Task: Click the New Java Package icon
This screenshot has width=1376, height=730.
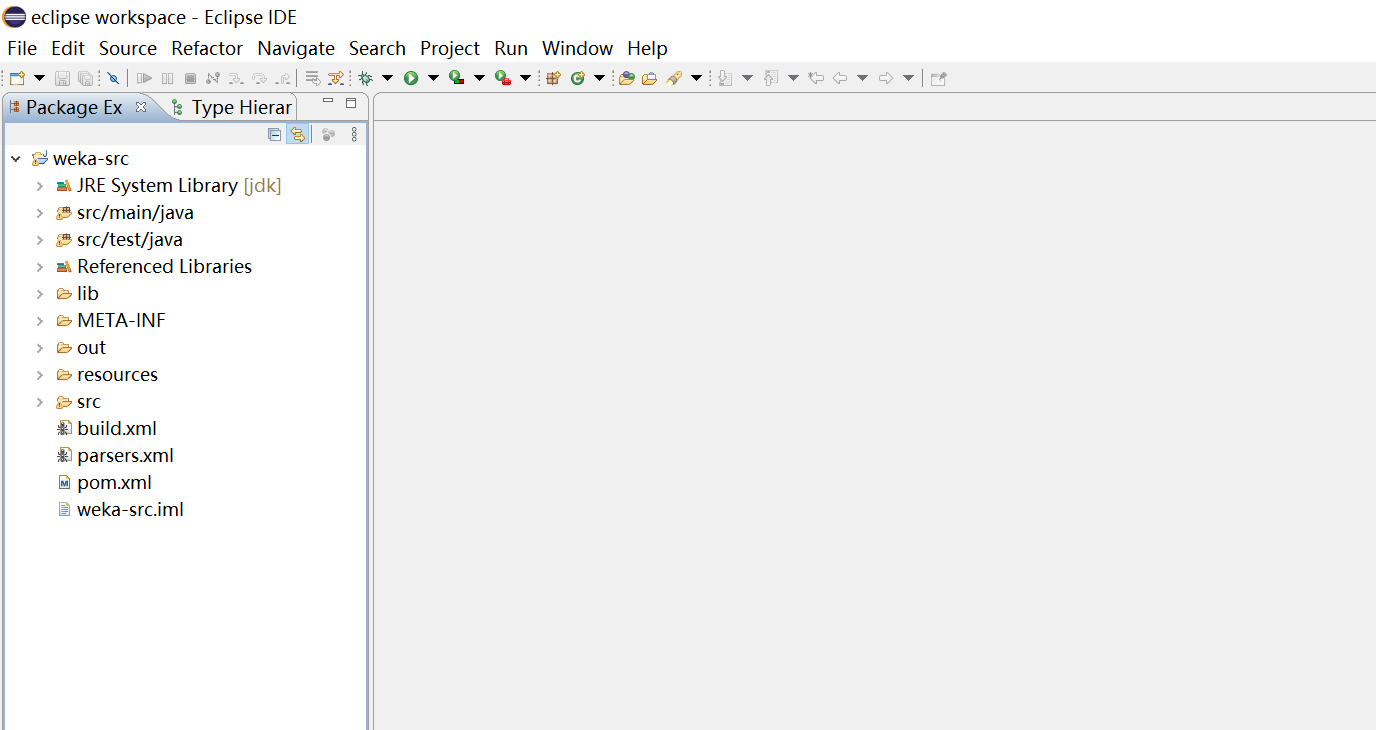Action: point(553,78)
